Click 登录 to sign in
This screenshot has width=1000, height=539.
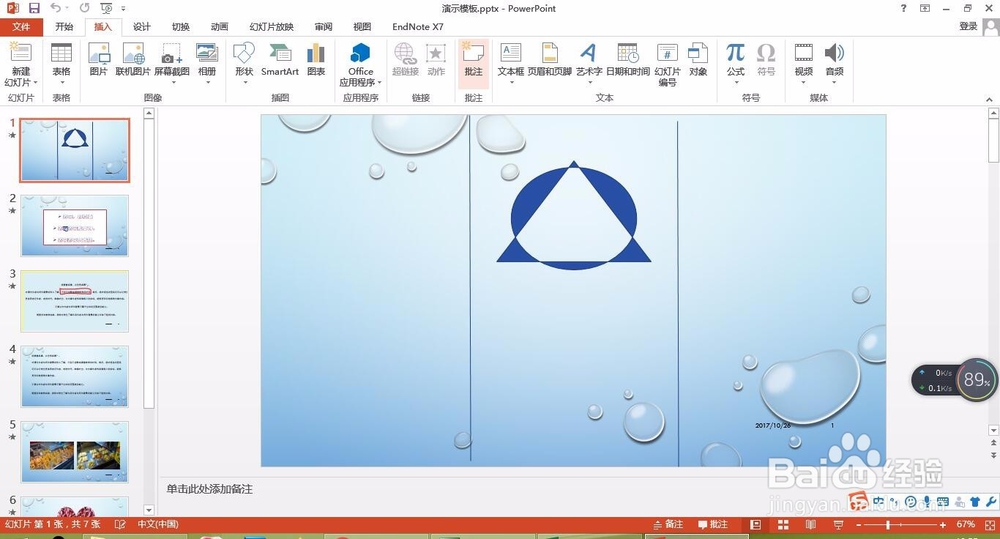[968, 26]
